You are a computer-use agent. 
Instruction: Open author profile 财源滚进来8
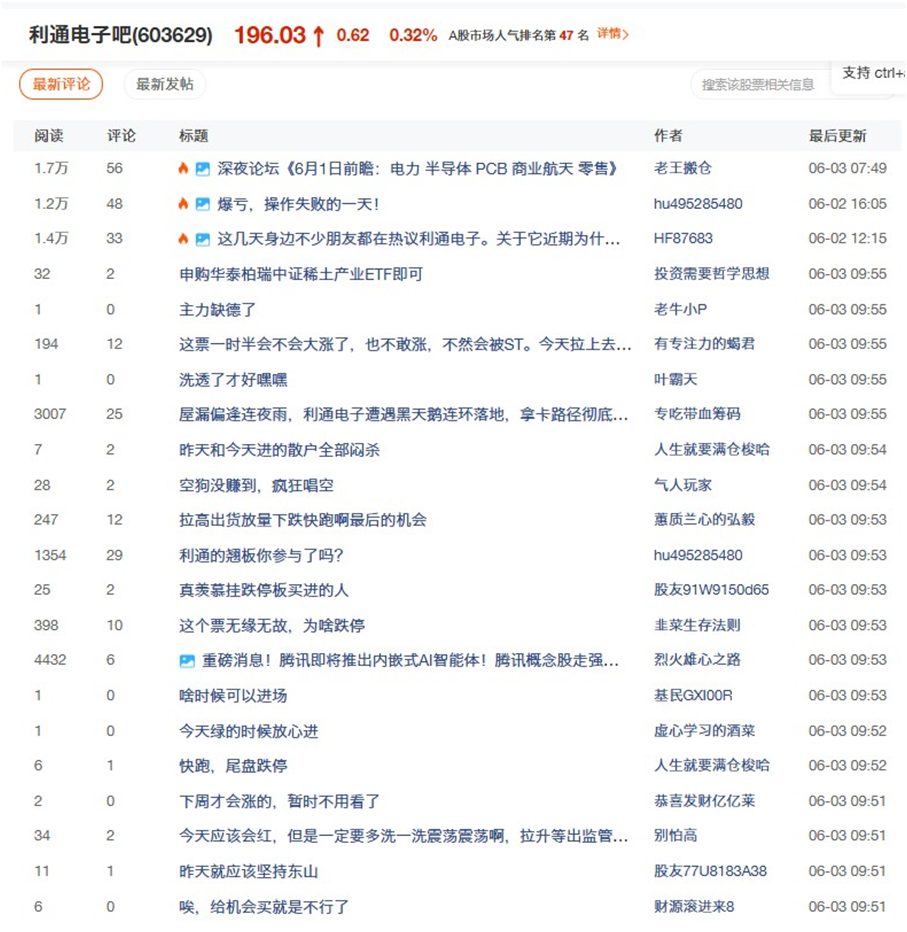pyautogui.click(x=694, y=908)
